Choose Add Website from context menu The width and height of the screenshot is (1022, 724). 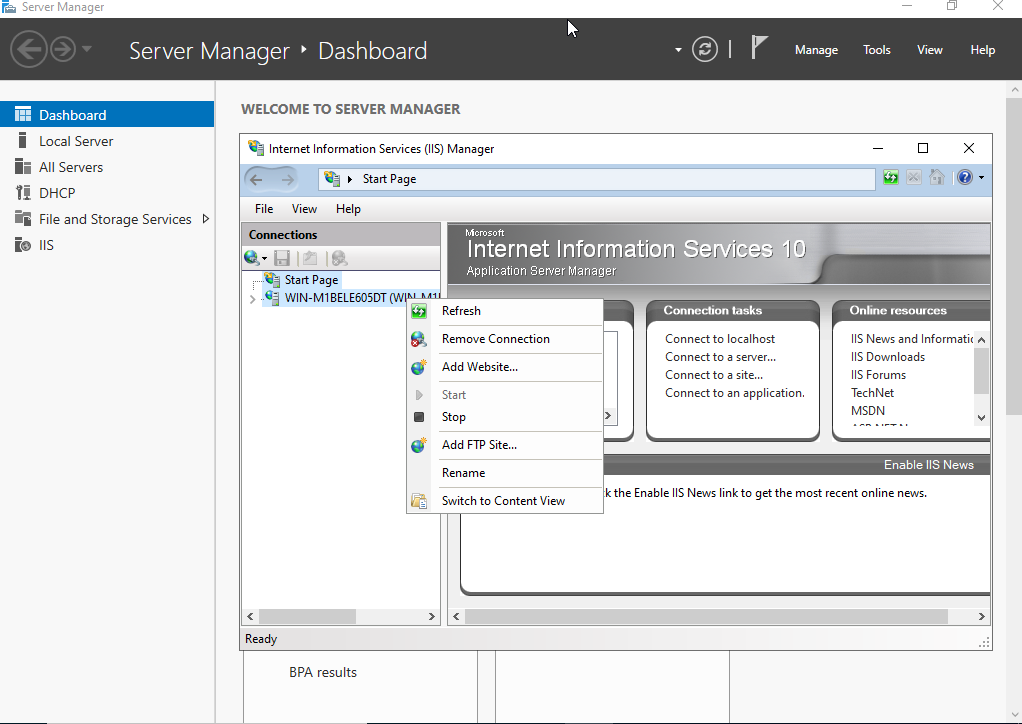[x=504, y=367]
